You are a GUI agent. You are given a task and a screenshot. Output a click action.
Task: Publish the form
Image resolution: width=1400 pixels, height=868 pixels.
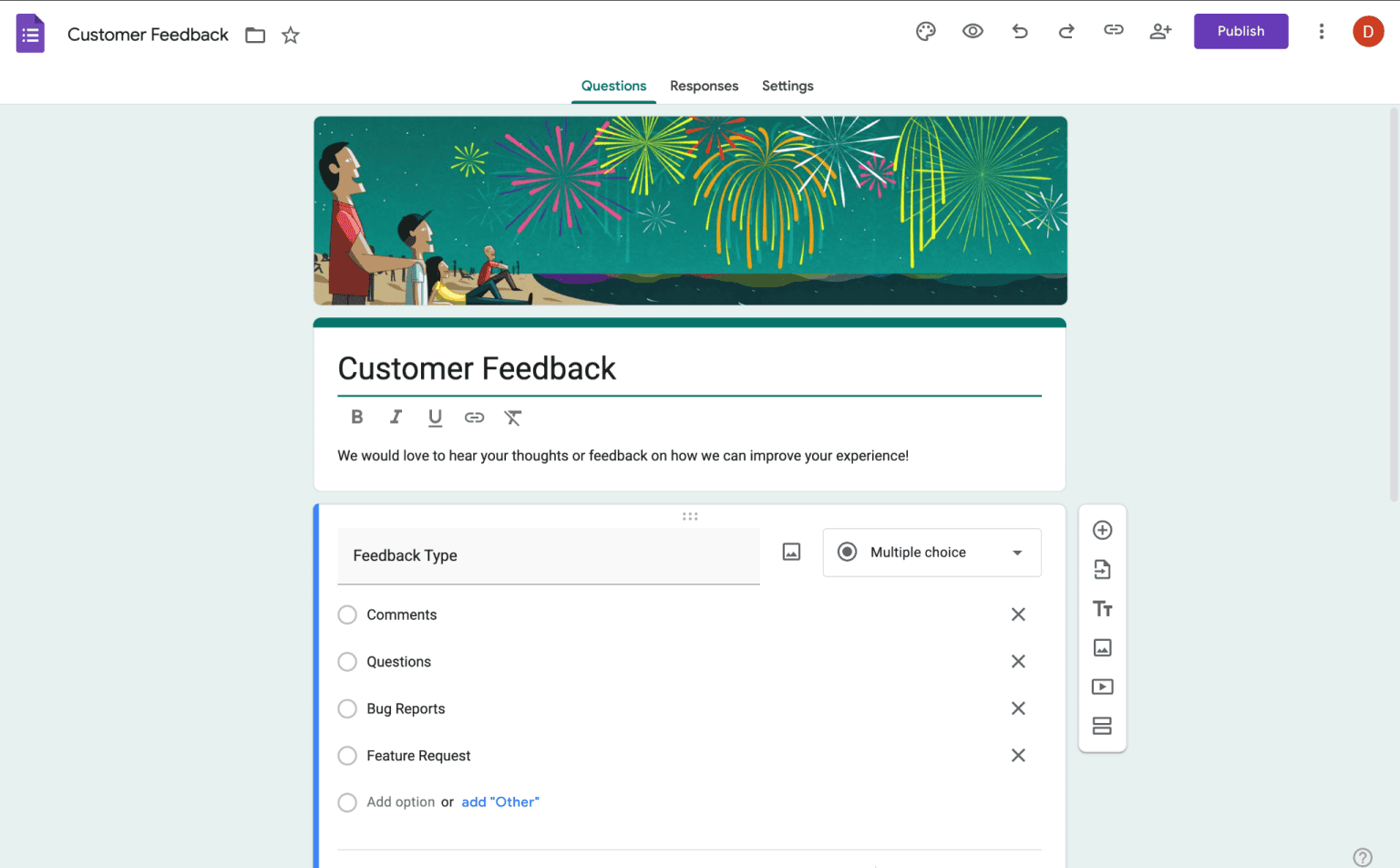1240,31
